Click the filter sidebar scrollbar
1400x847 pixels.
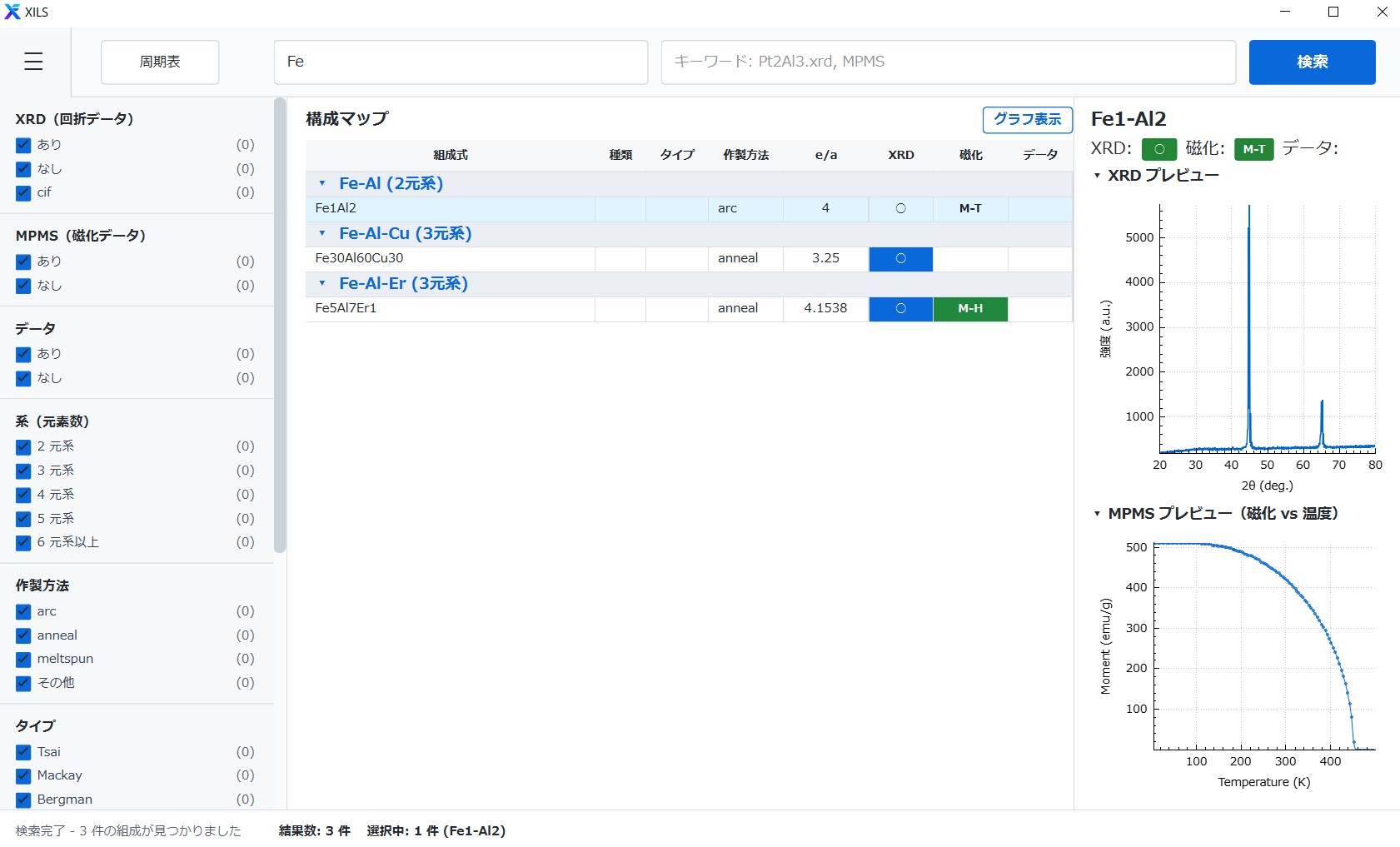point(280,326)
